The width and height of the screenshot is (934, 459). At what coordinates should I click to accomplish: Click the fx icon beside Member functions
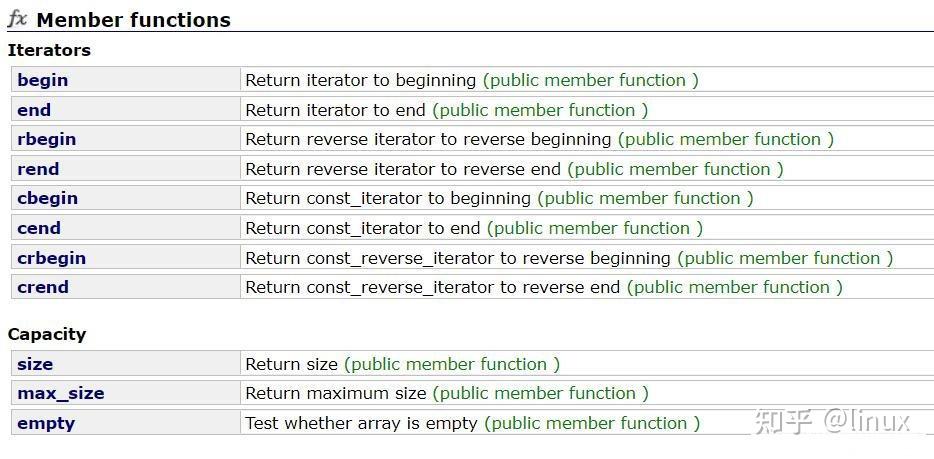(x=17, y=19)
